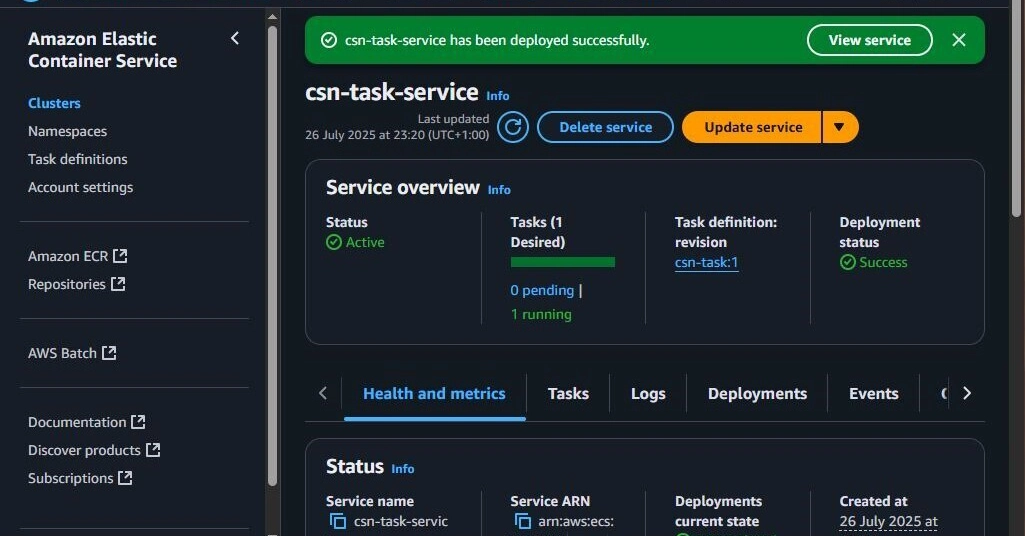The width and height of the screenshot is (1025, 536).
Task: Copy the service name value
Action: tap(337, 521)
